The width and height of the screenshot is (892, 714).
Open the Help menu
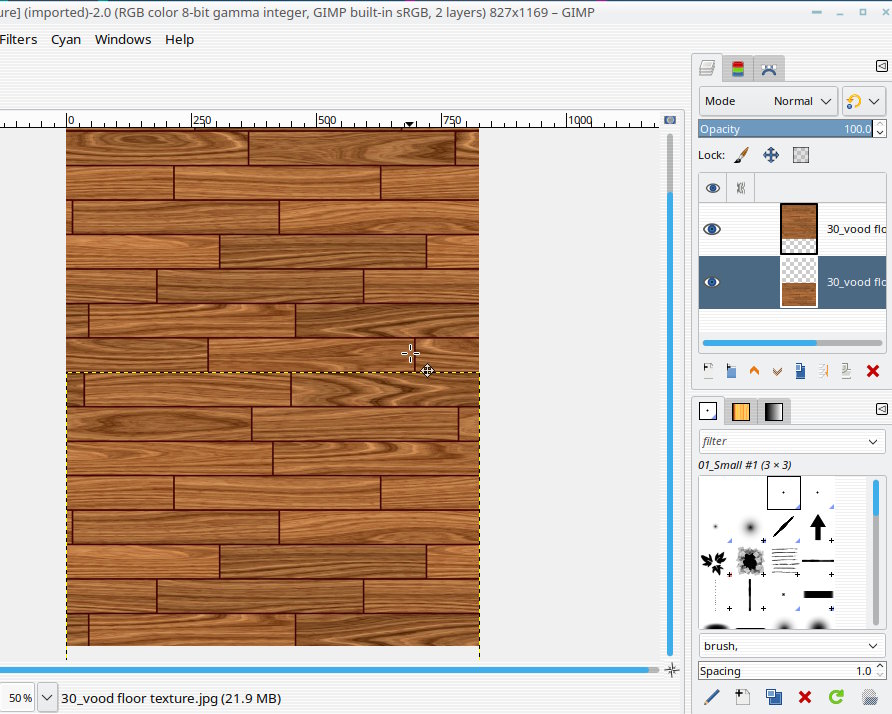(179, 40)
